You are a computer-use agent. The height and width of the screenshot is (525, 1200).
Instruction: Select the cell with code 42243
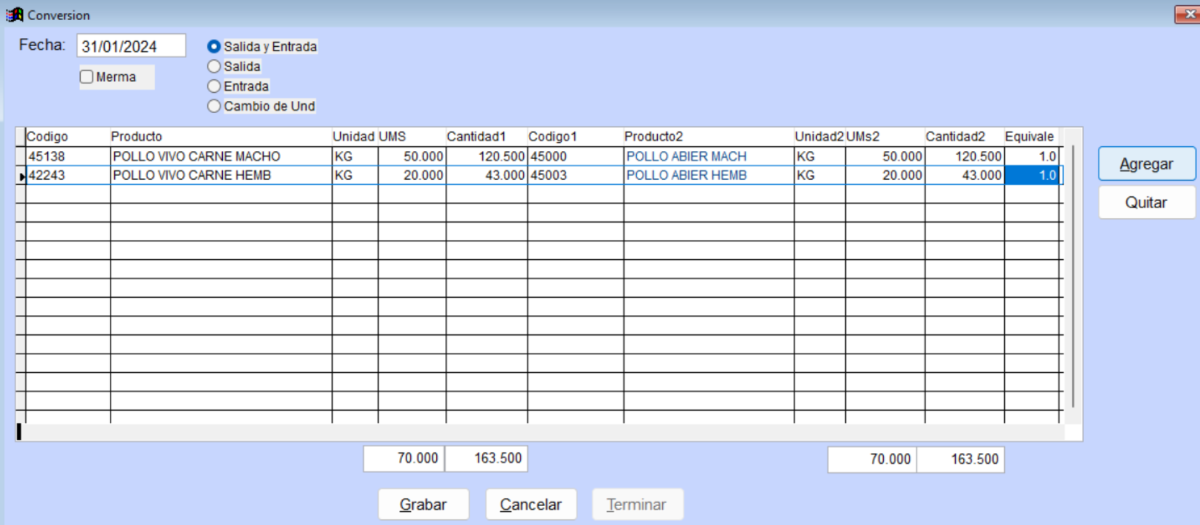[x=67, y=175]
